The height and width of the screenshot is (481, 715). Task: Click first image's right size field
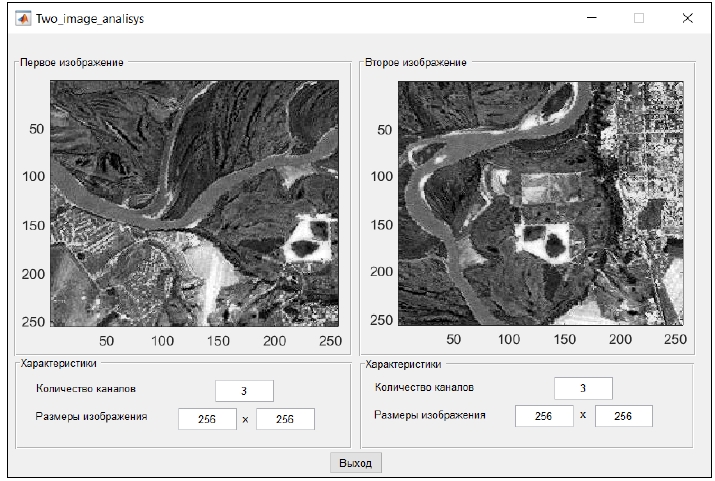pos(285,419)
